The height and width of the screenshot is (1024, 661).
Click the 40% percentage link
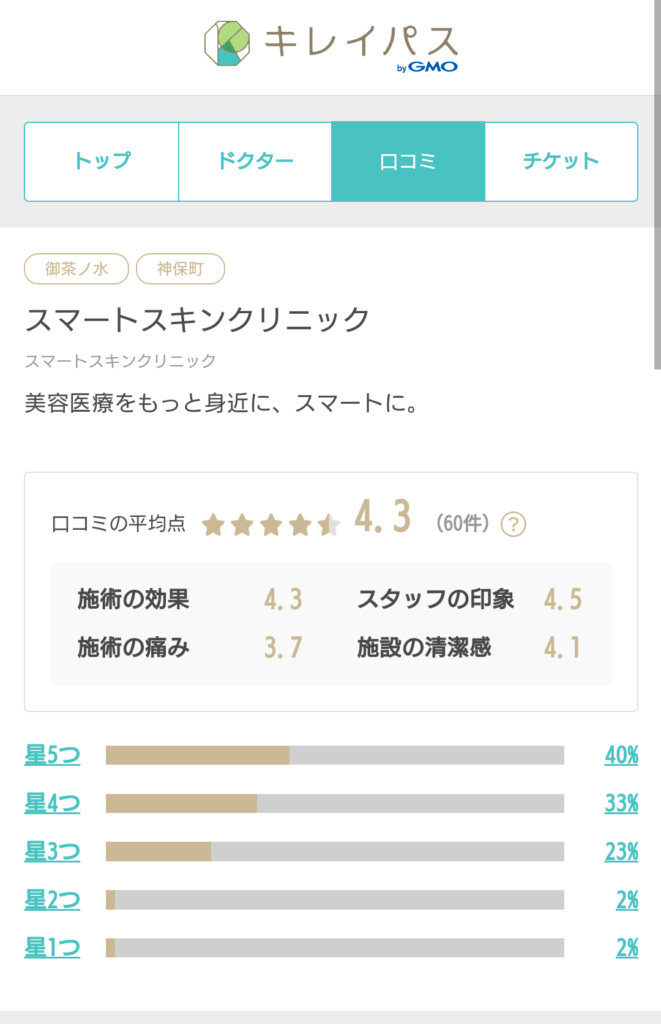(x=621, y=755)
